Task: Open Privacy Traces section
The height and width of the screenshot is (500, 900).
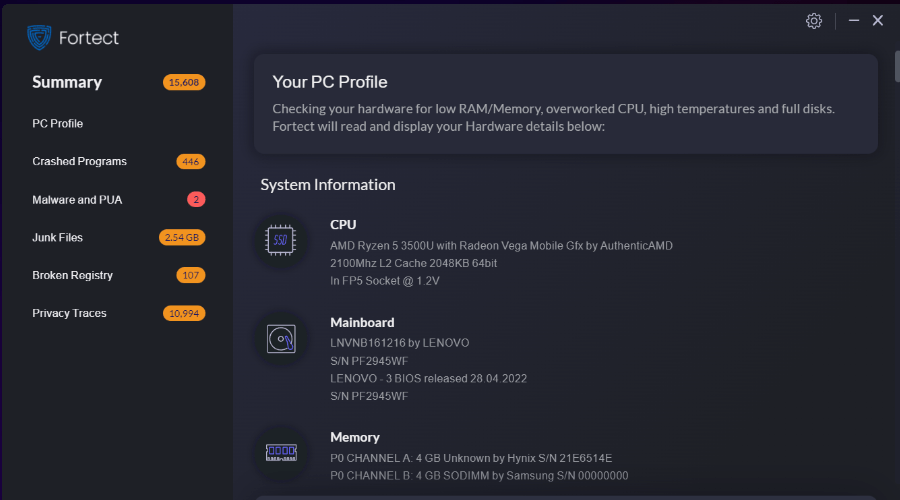Action: click(x=69, y=313)
